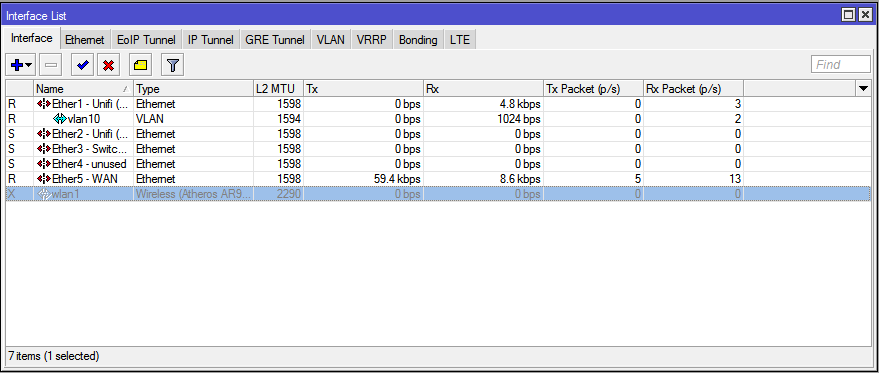Sort by the Name column header
Image resolution: width=879 pixels, height=373 pixels.
coord(84,89)
